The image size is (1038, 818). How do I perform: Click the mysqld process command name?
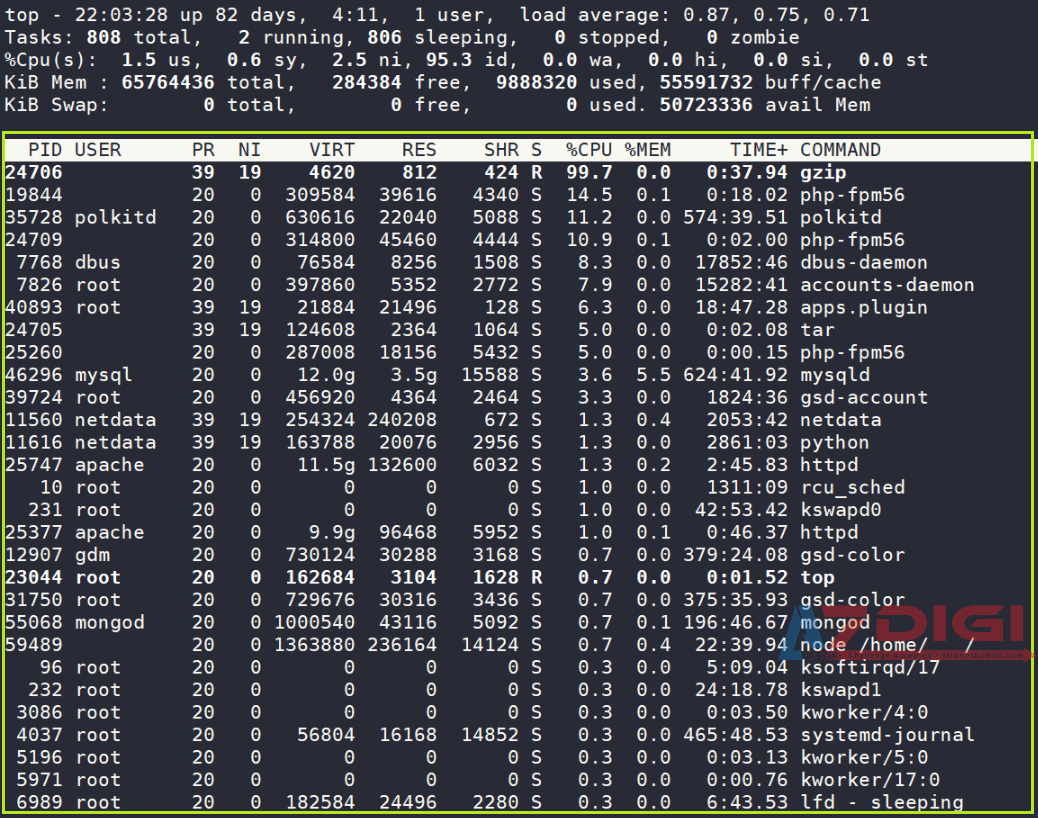834,375
